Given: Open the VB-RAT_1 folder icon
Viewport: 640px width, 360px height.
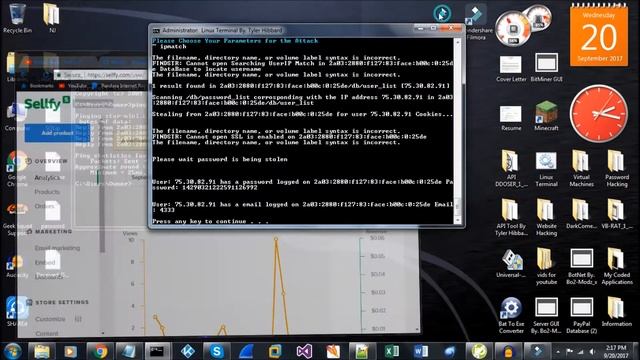Looking at the screenshot, I should pyautogui.click(x=617, y=214).
